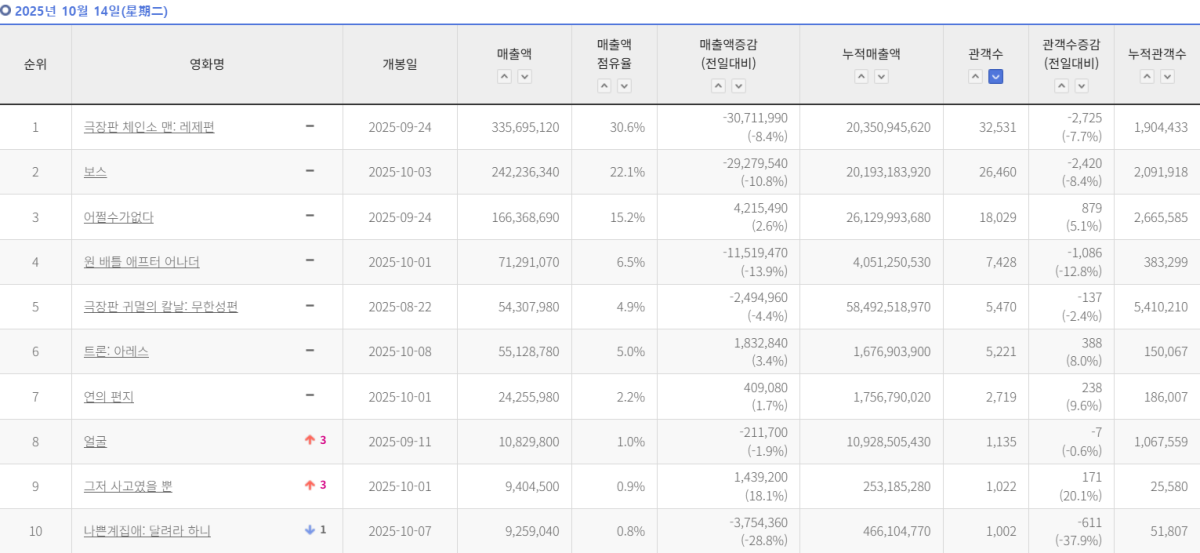Open the 트론: 아레스 movie page
Screen dimensions: 1200x553
[x=116, y=352]
